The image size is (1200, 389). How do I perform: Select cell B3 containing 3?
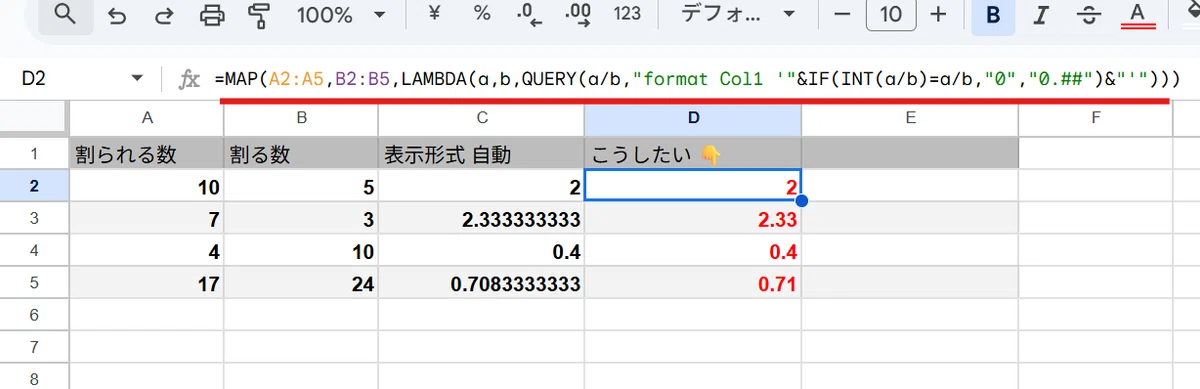click(x=300, y=218)
